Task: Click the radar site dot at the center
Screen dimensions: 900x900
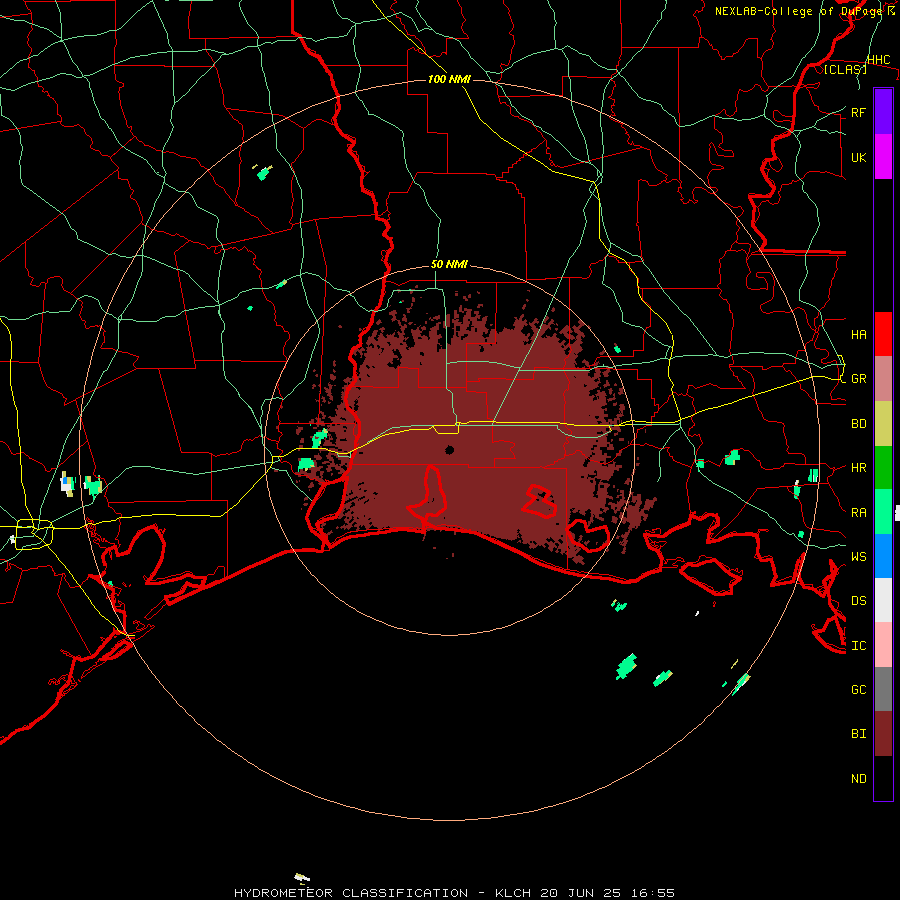Action: (449, 449)
